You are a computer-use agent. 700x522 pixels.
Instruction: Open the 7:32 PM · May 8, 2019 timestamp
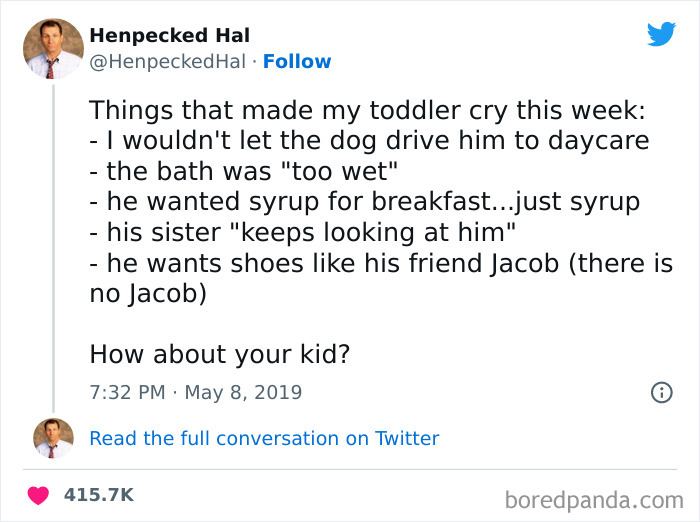pyautogui.click(x=195, y=392)
